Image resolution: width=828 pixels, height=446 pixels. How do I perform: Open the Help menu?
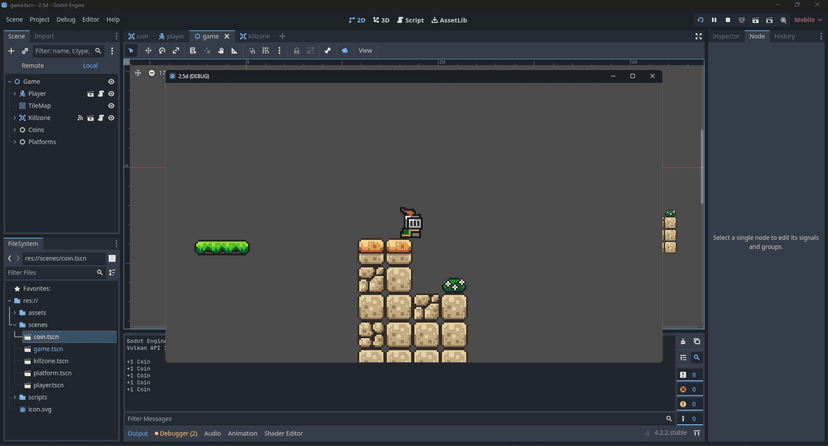pos(113,20)
